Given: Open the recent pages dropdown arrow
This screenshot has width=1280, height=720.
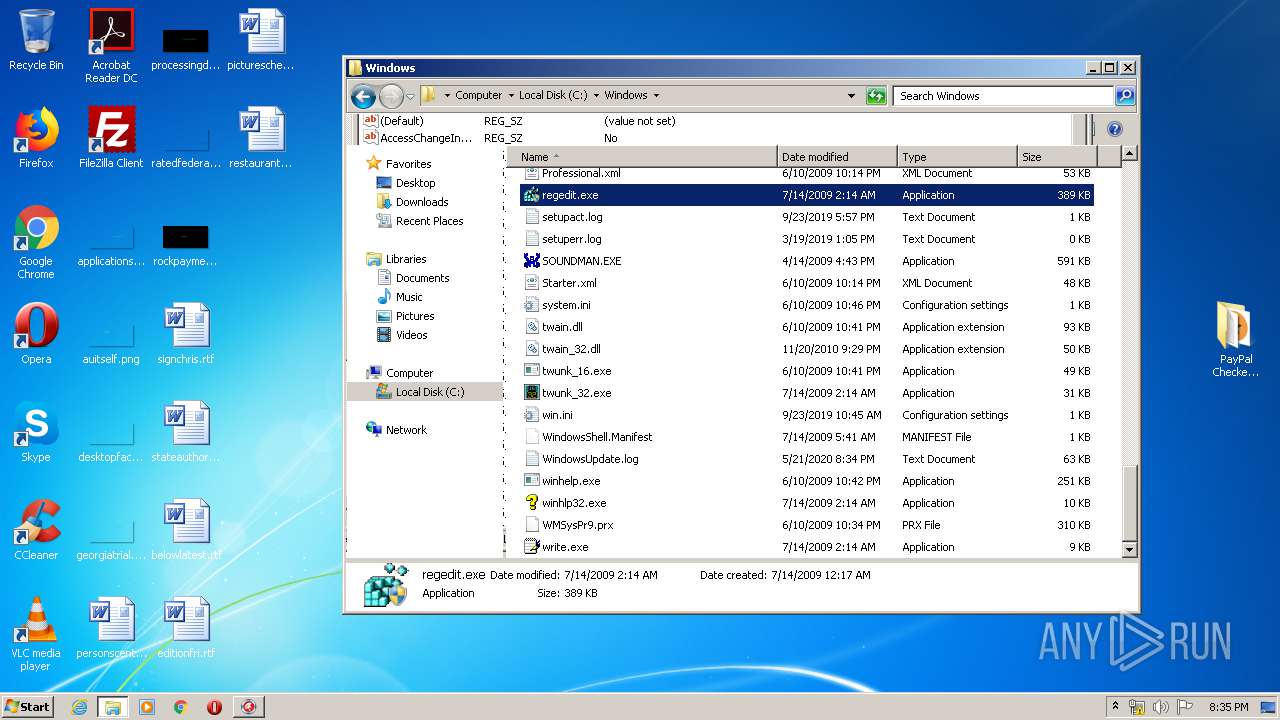Looking at the screenshot, I should 410,97.
